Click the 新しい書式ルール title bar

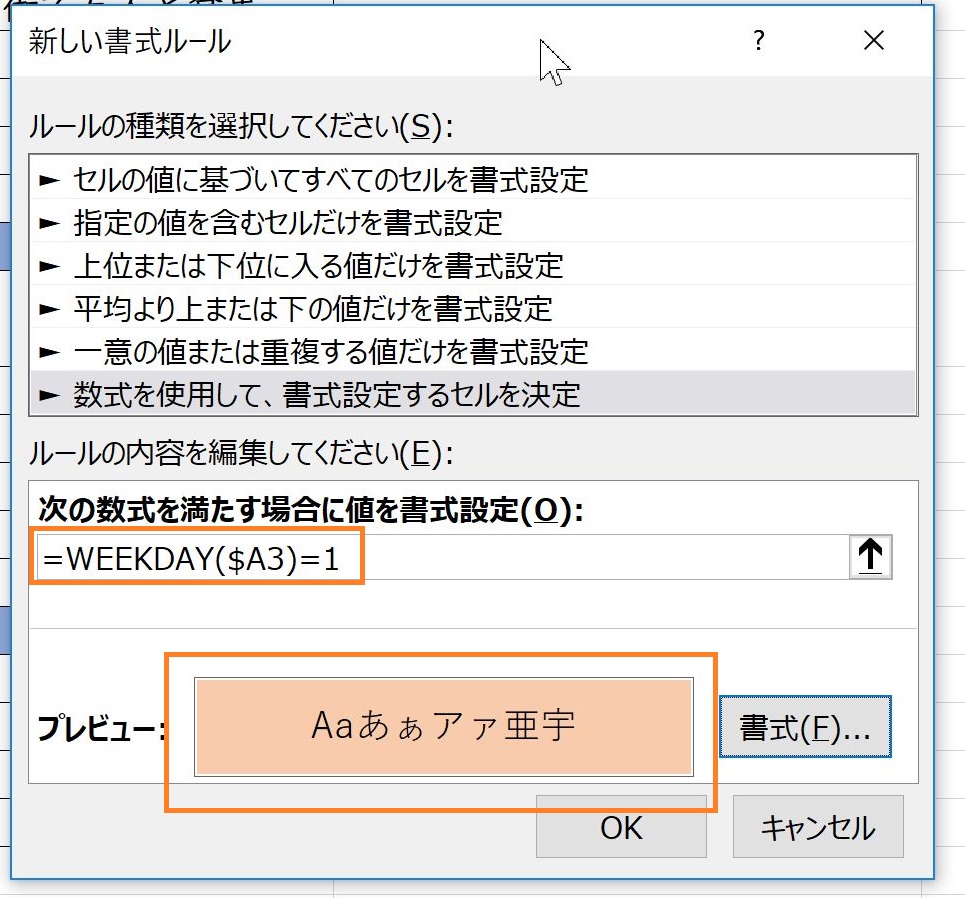click(x=300, y=42)
